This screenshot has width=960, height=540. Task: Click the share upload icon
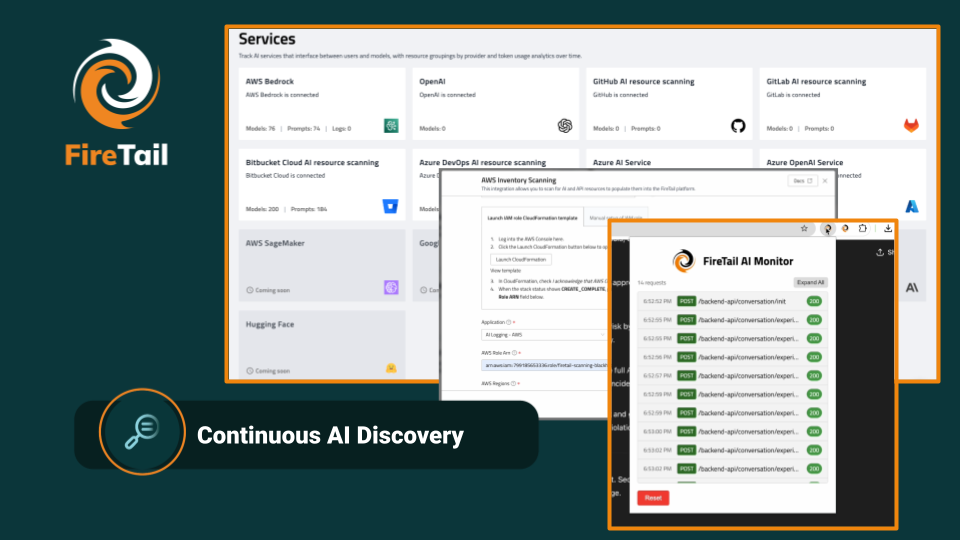click(x=880, y=252)
